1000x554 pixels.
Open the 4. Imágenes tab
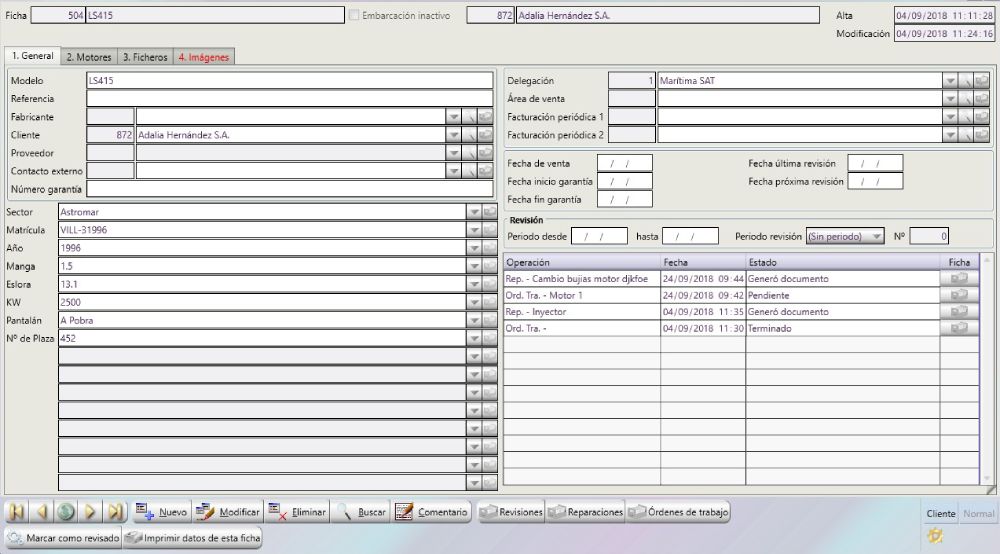click(x=204, y=57)
